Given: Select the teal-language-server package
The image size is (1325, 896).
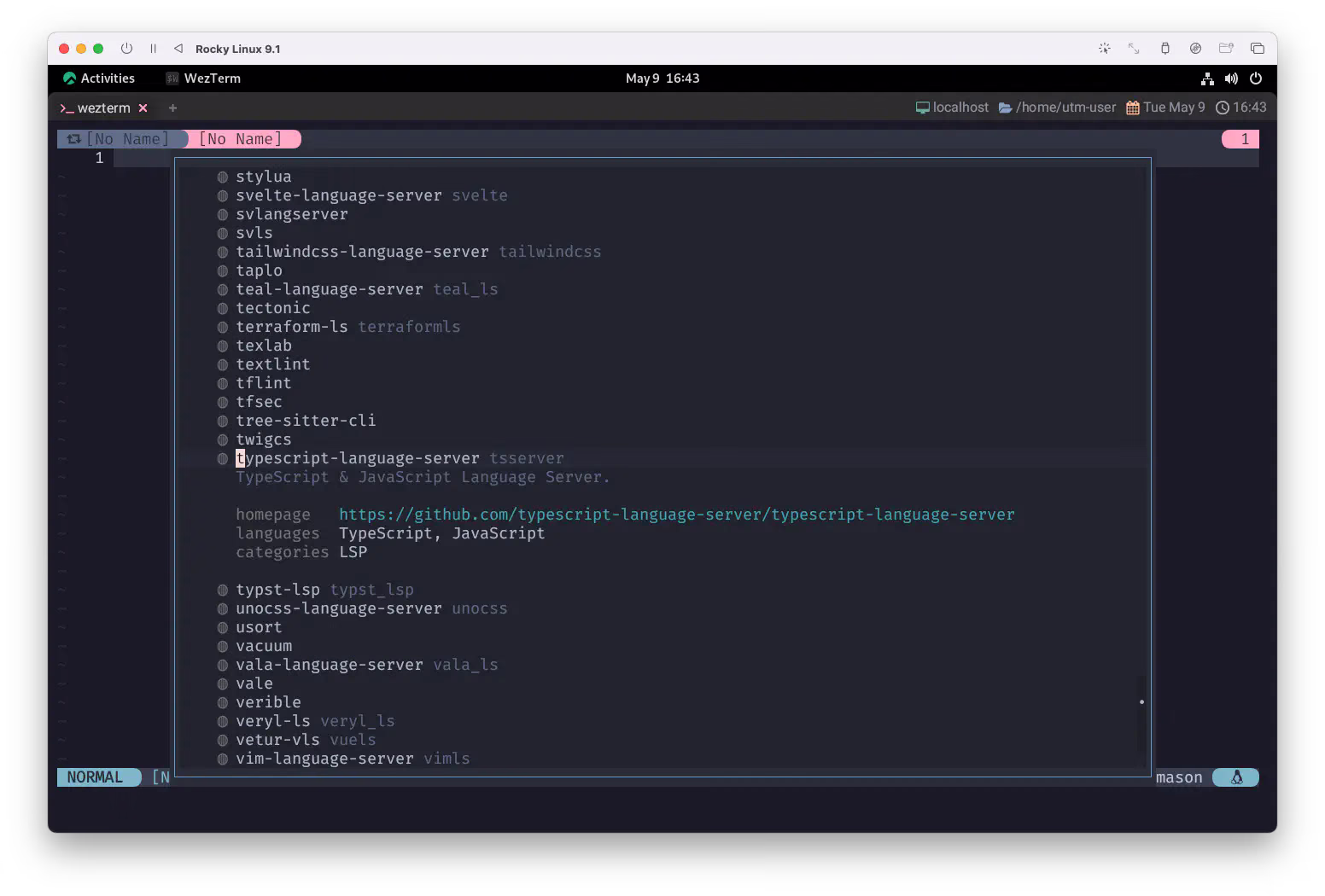Looking at the screenshot, I should click(330, 289).
